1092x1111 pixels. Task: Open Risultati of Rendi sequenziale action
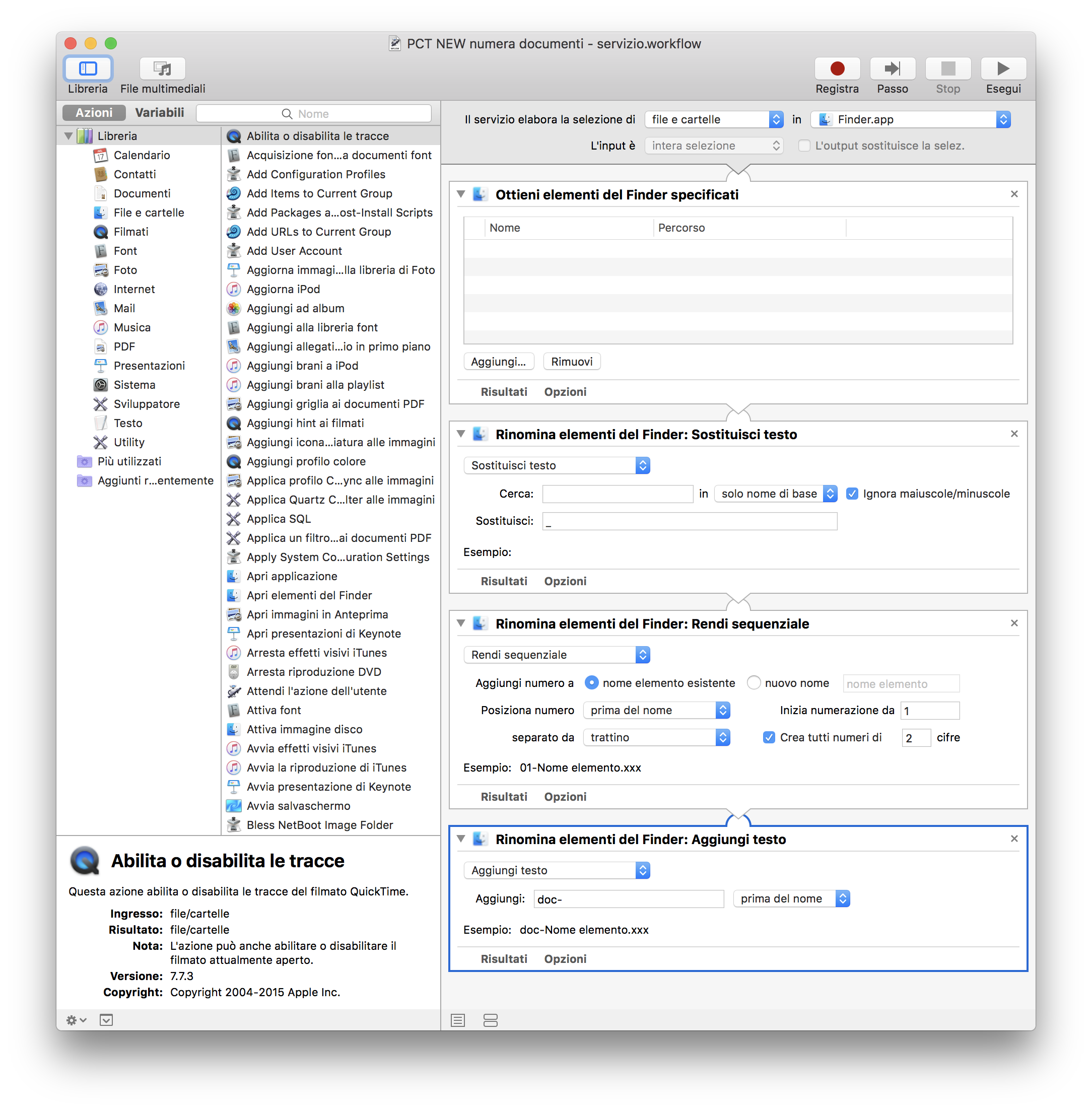504,797
